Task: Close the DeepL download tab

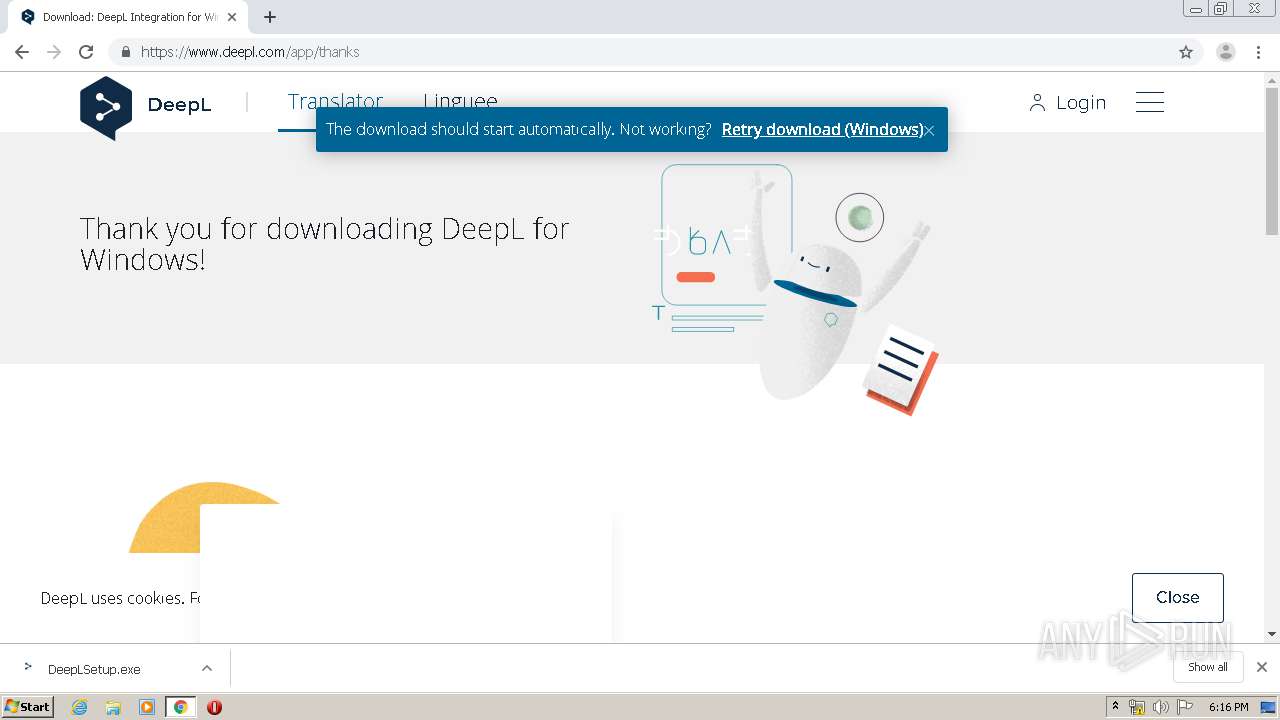Action: pyautogui.click(x=232, y=17)
